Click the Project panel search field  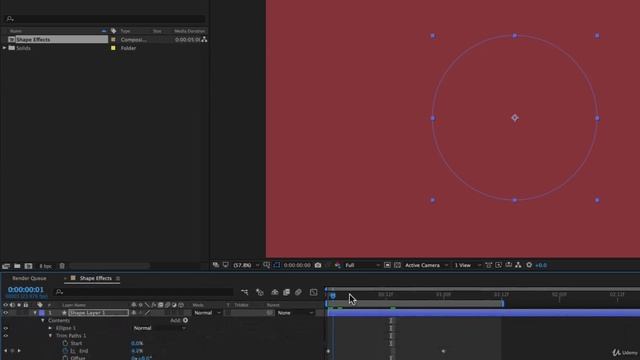(105, 19)
